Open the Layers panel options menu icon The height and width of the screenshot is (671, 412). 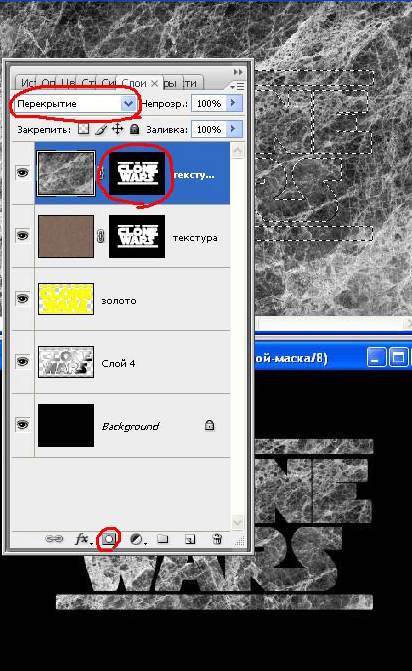tap(237, 86)
